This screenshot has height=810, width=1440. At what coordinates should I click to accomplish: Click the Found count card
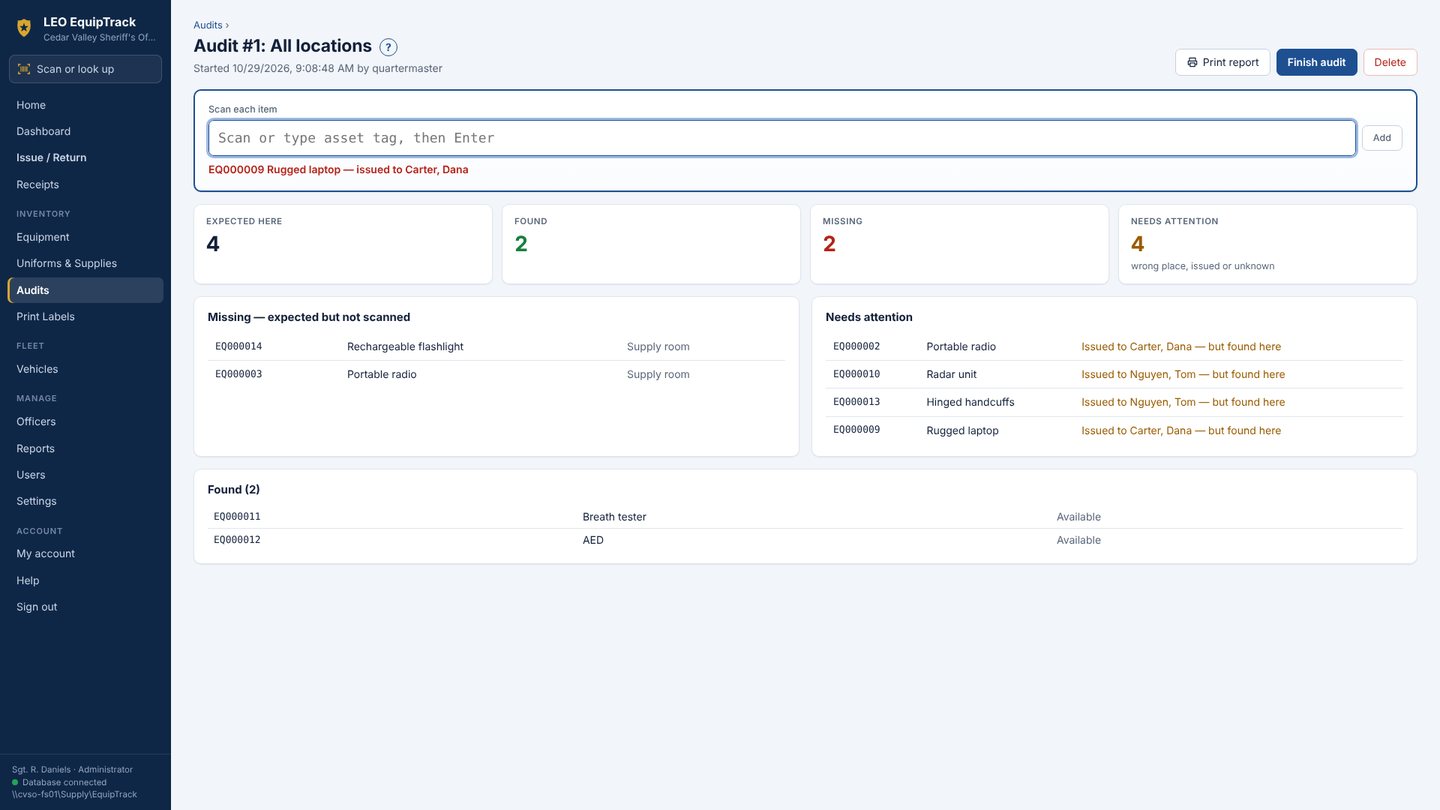pyautogui.click(x=651, y=244)
